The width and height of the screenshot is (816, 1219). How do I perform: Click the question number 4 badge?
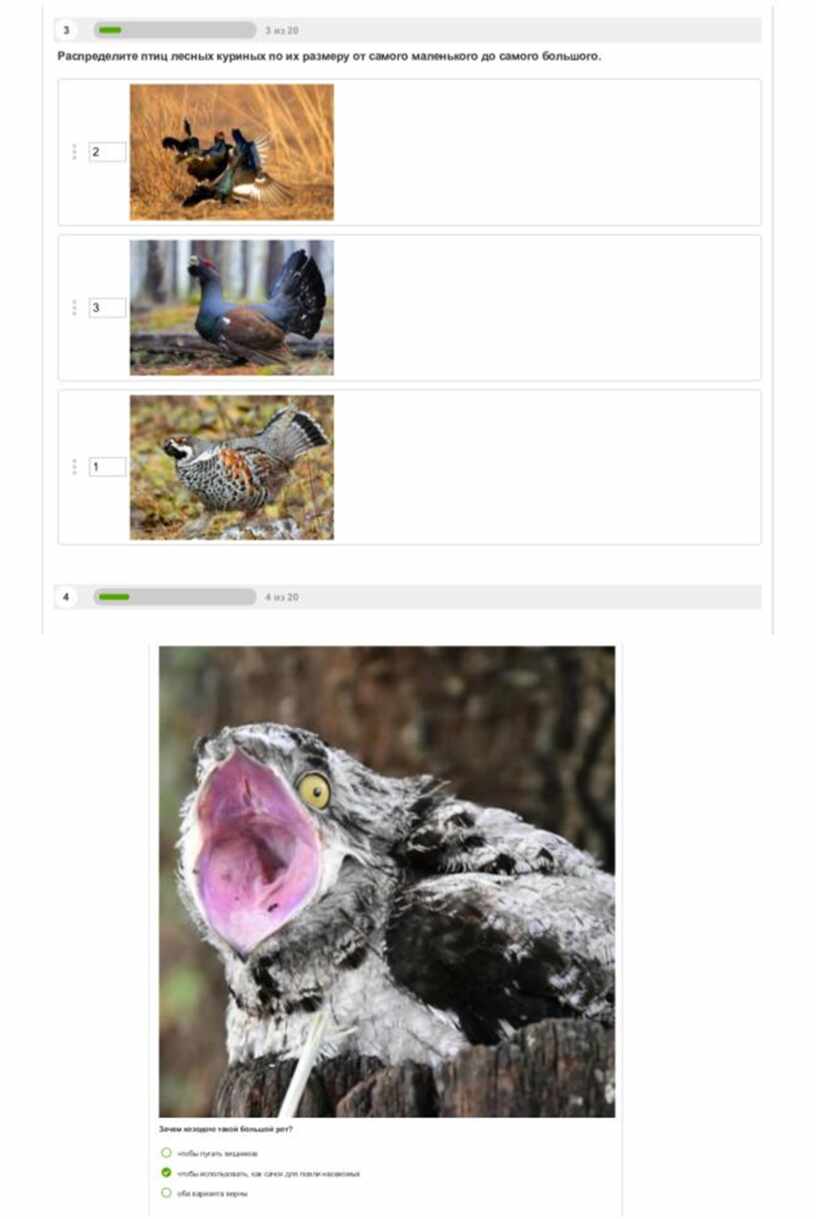67,597
